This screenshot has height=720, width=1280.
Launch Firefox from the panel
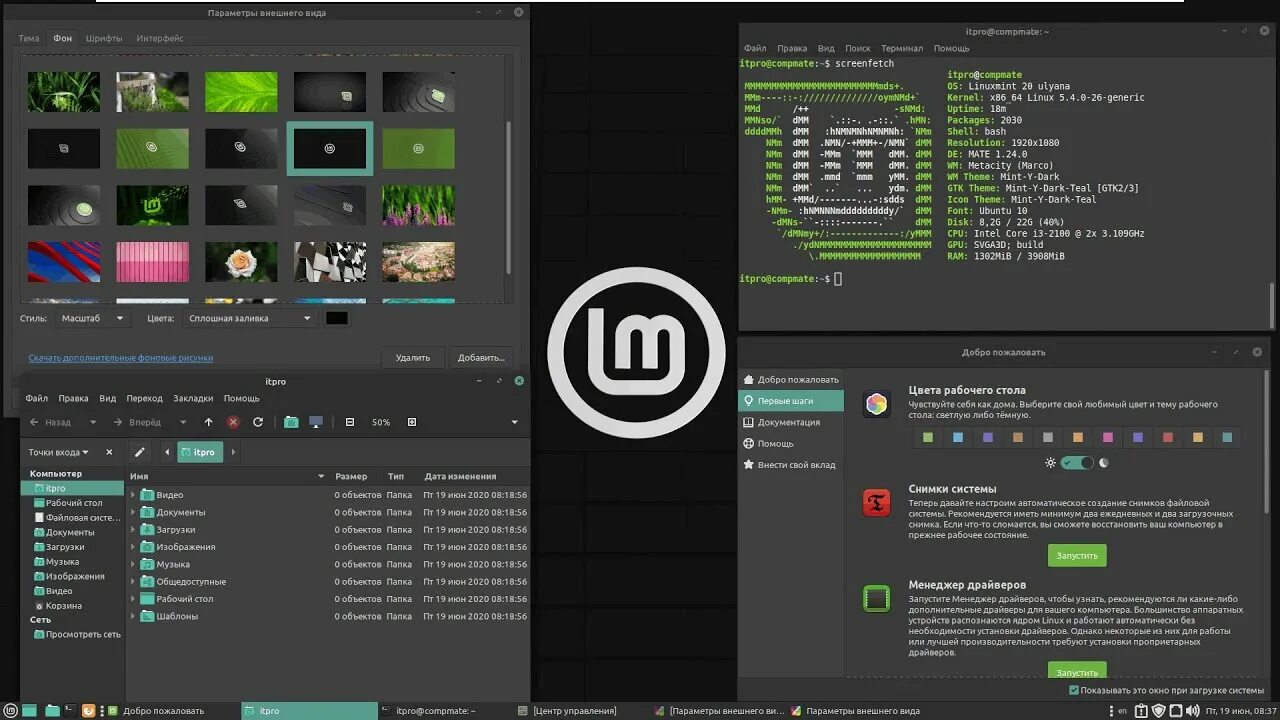click(x=88, y=711)
